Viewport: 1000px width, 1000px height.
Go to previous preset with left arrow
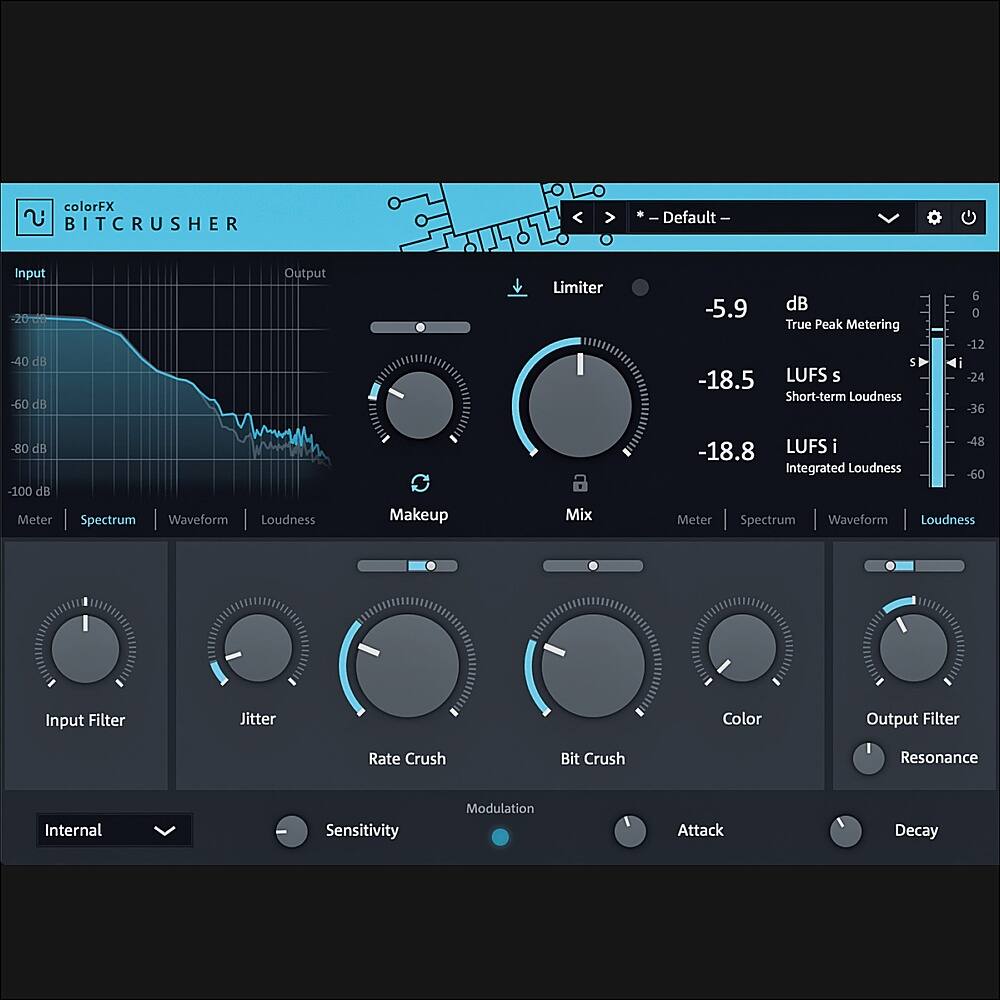(x=578, y=218)
